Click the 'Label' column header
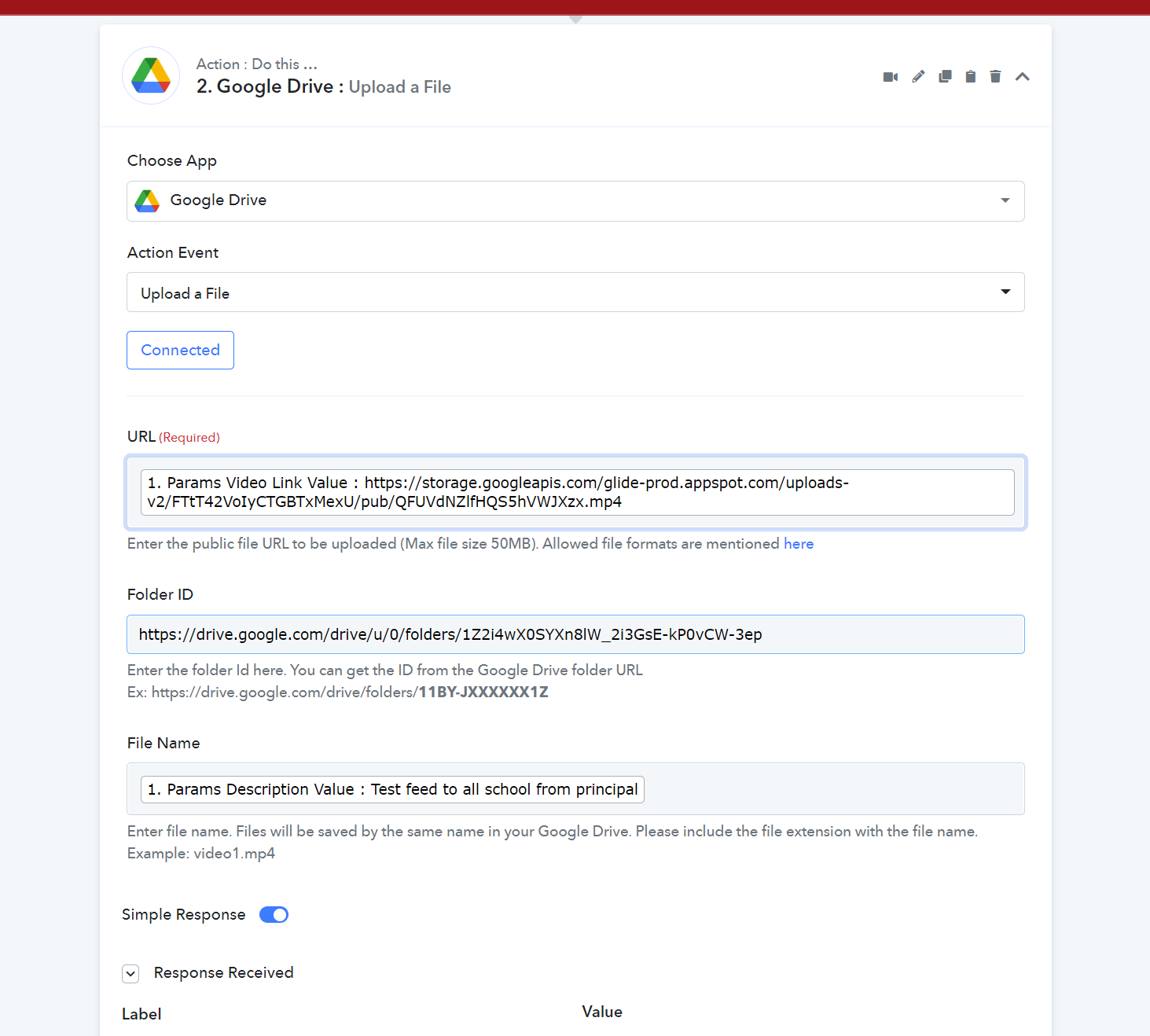This screenshot has height=1036, width=1150. click(x=141, y=1014)
